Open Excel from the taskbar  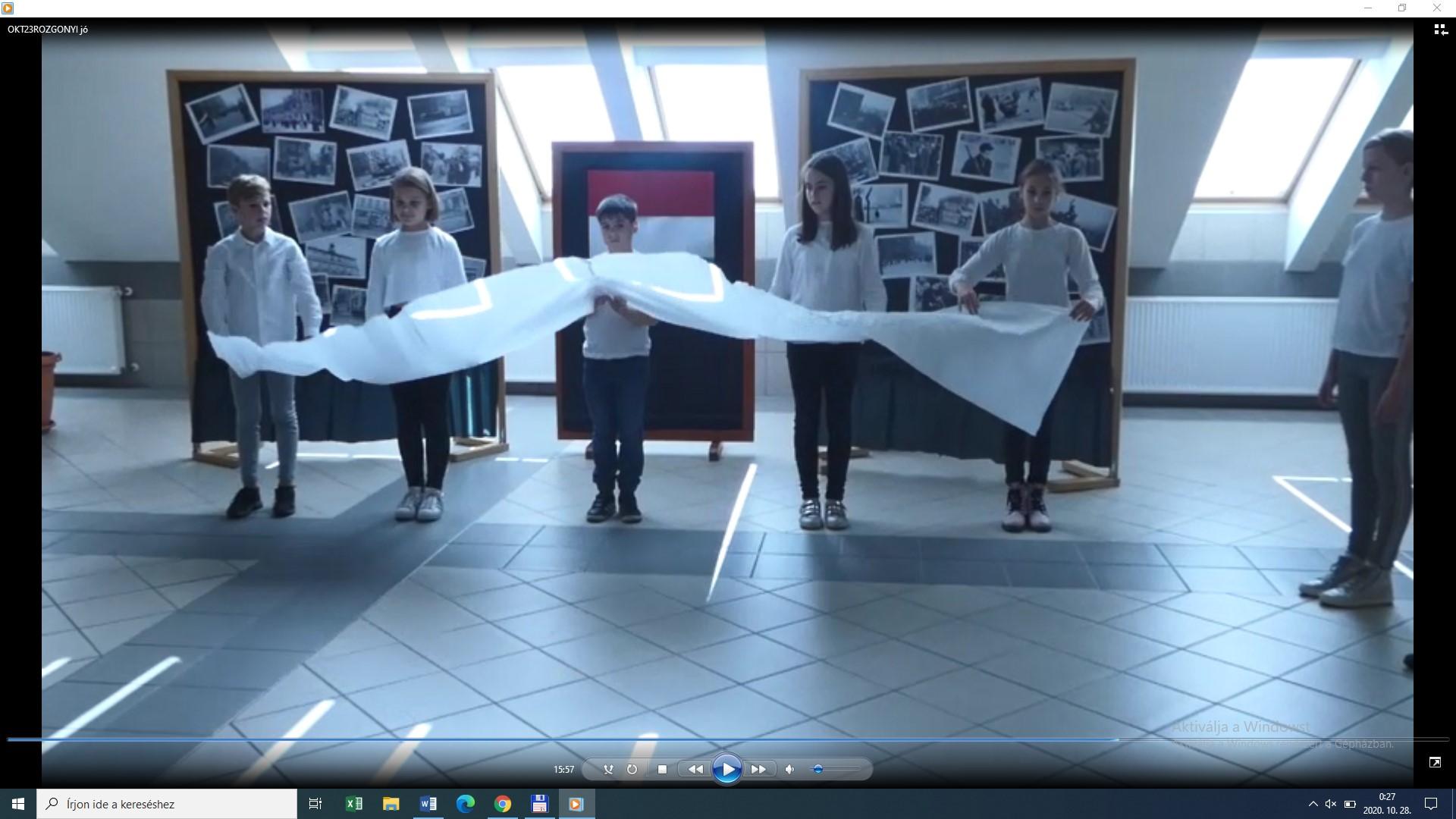click(353, 804)
